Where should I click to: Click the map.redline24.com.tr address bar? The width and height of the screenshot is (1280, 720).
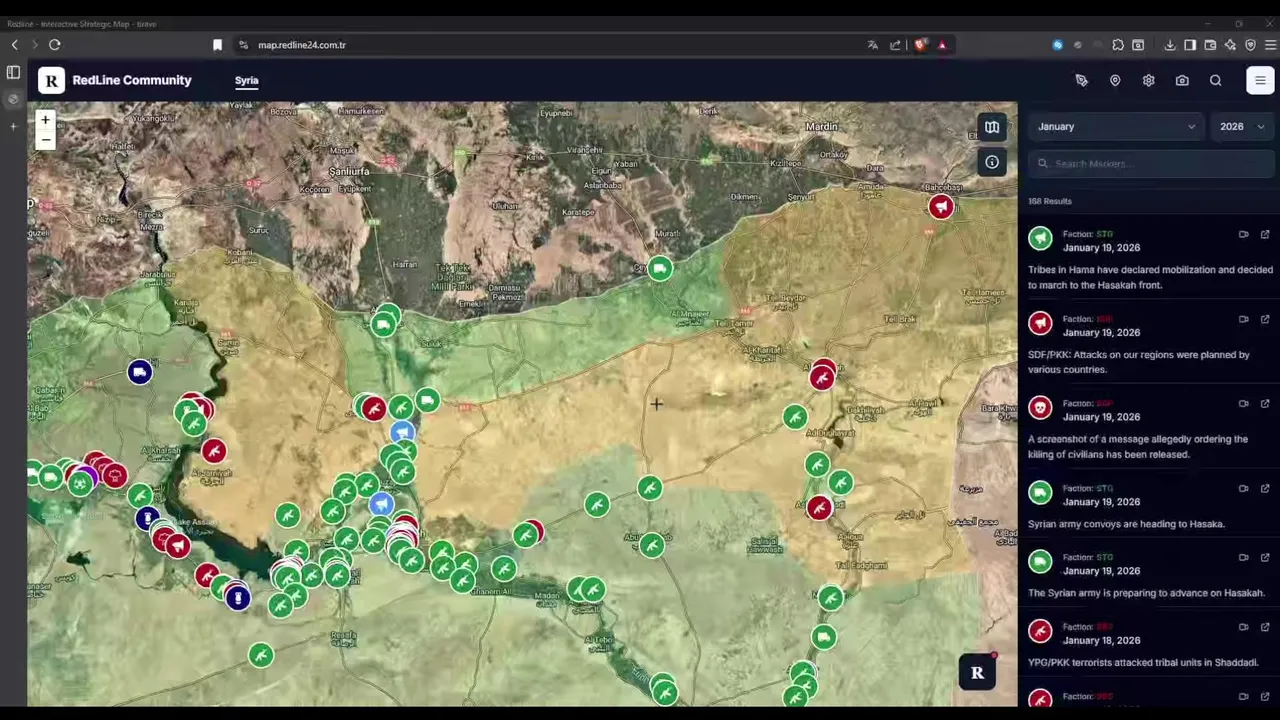pyautogui.click(x=302, y=45)
